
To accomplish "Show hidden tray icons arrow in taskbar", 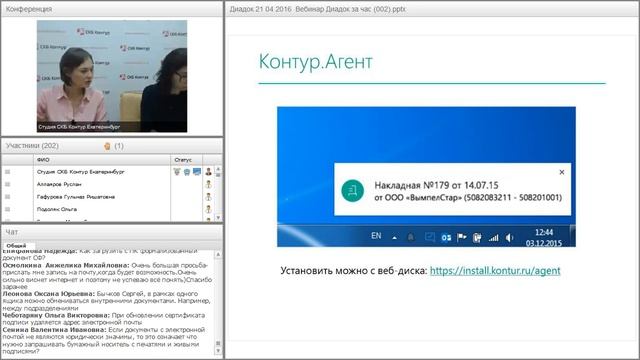I will click(394, 238).
